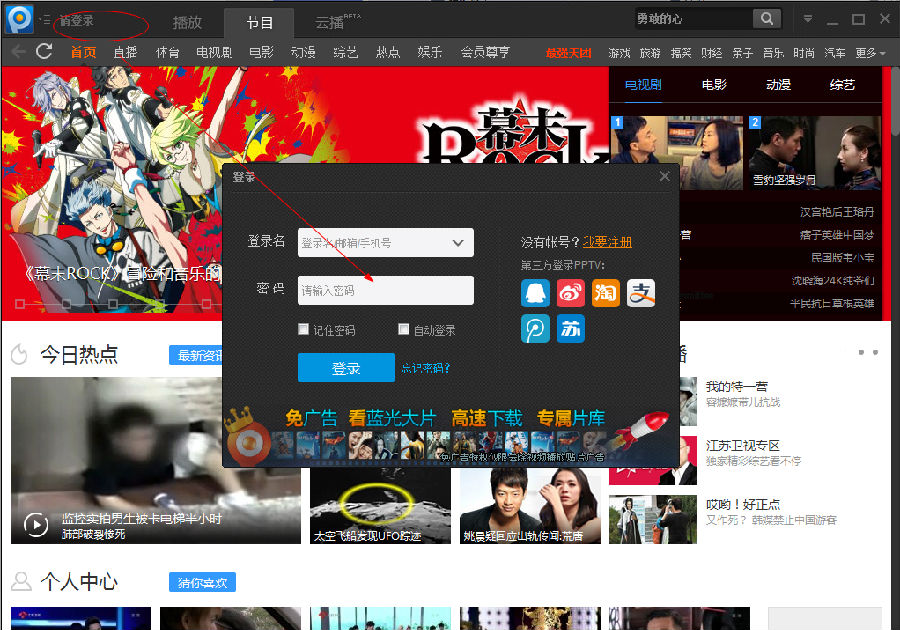Click the orange Taobao login icon
Viewport: 900px width, 630px height.
pyautogui.click(x=606, y=293)
